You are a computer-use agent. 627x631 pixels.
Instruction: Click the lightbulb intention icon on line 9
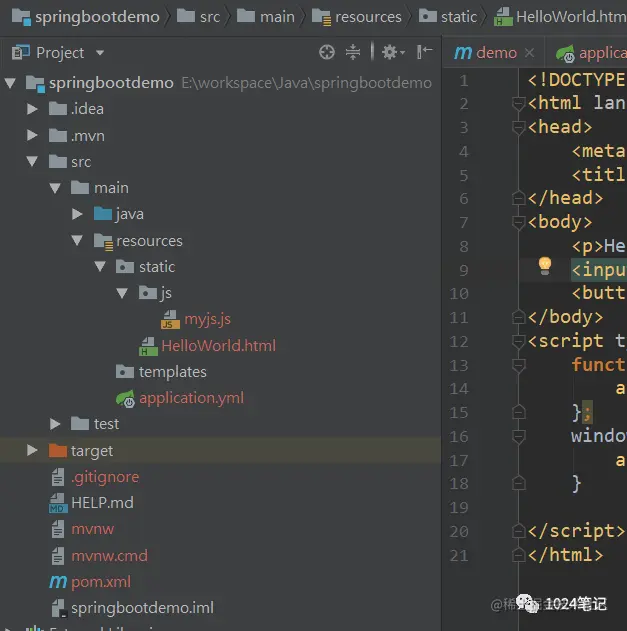coord(544,266)
